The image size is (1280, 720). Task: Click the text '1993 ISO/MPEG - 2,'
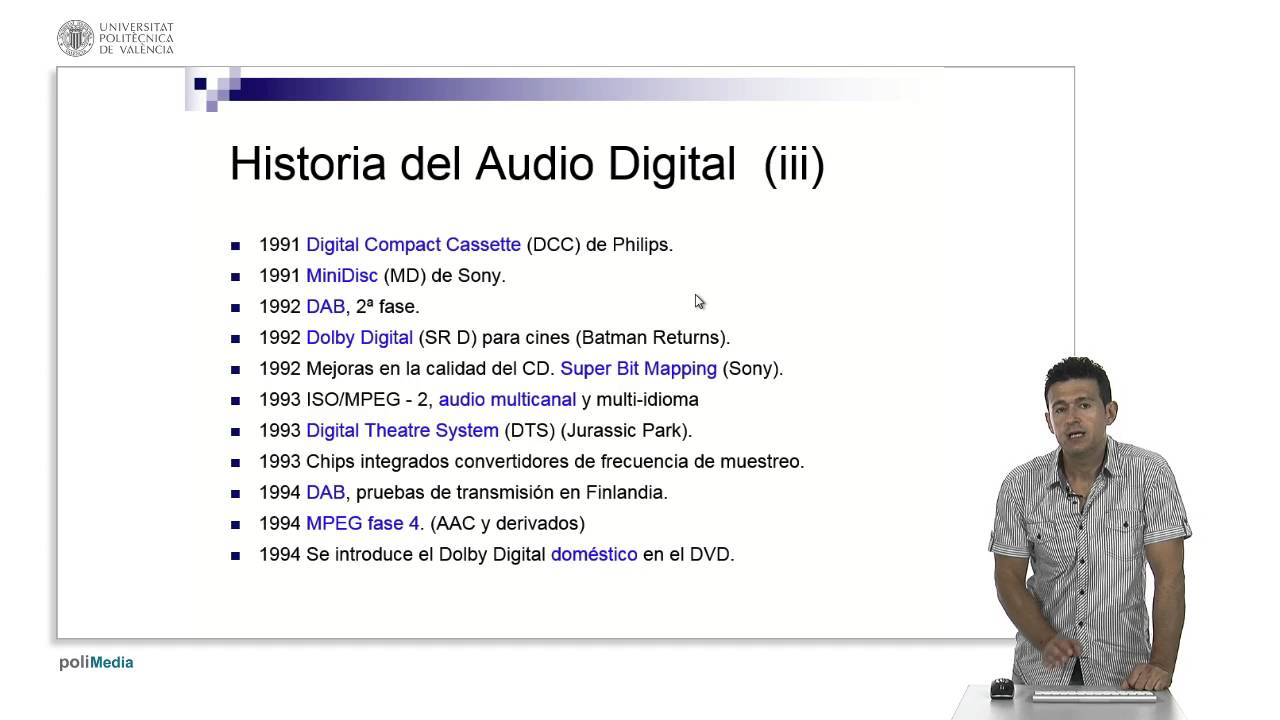(x=346, y=400)
